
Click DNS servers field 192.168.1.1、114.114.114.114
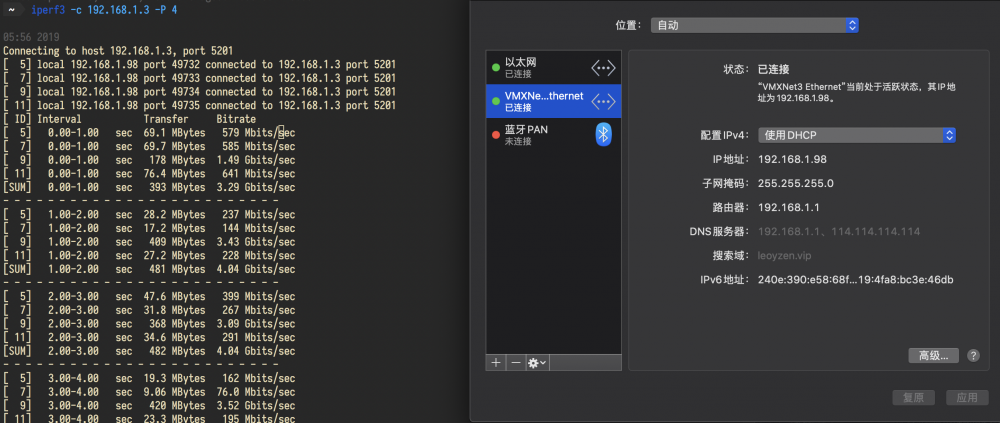(x=839, y=232)
